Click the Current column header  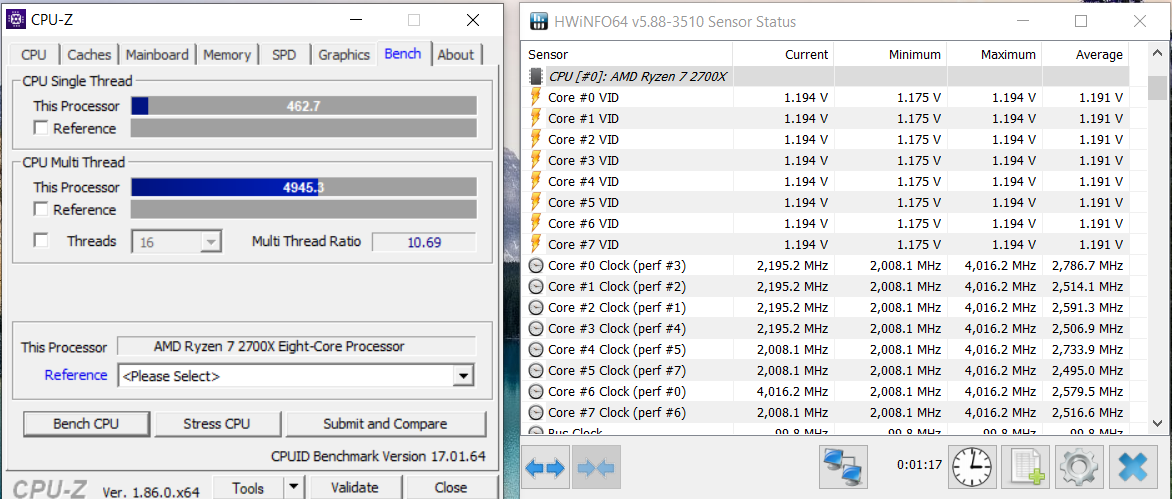pos(783,55)
